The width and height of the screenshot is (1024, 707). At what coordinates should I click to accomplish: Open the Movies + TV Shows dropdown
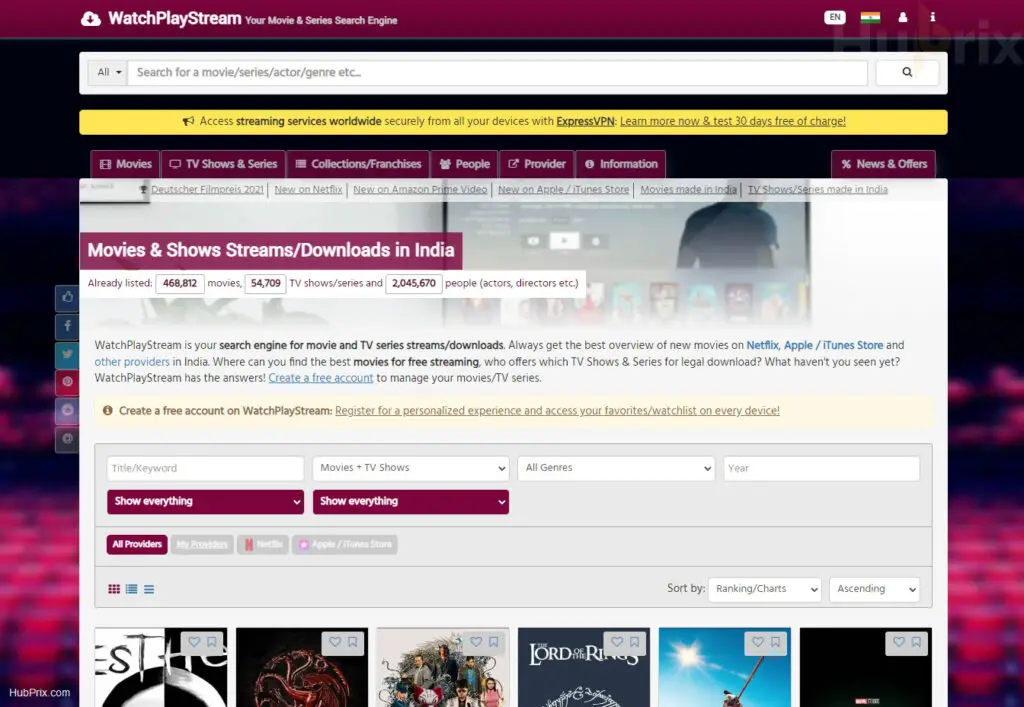pyautogui.click(x=411, y=468)
